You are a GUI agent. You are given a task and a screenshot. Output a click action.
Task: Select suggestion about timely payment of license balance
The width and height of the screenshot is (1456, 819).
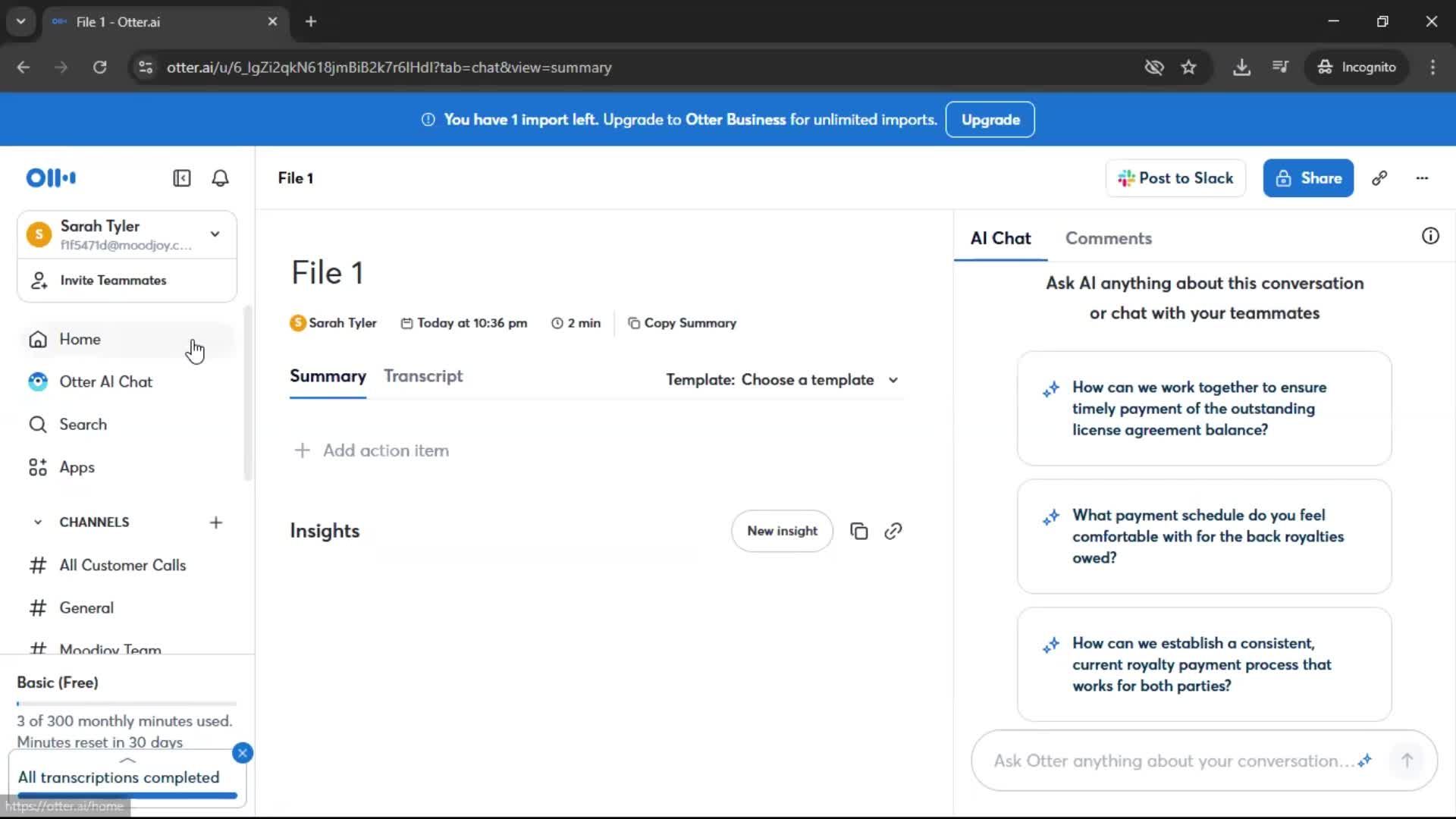[x=1204, y=409]
